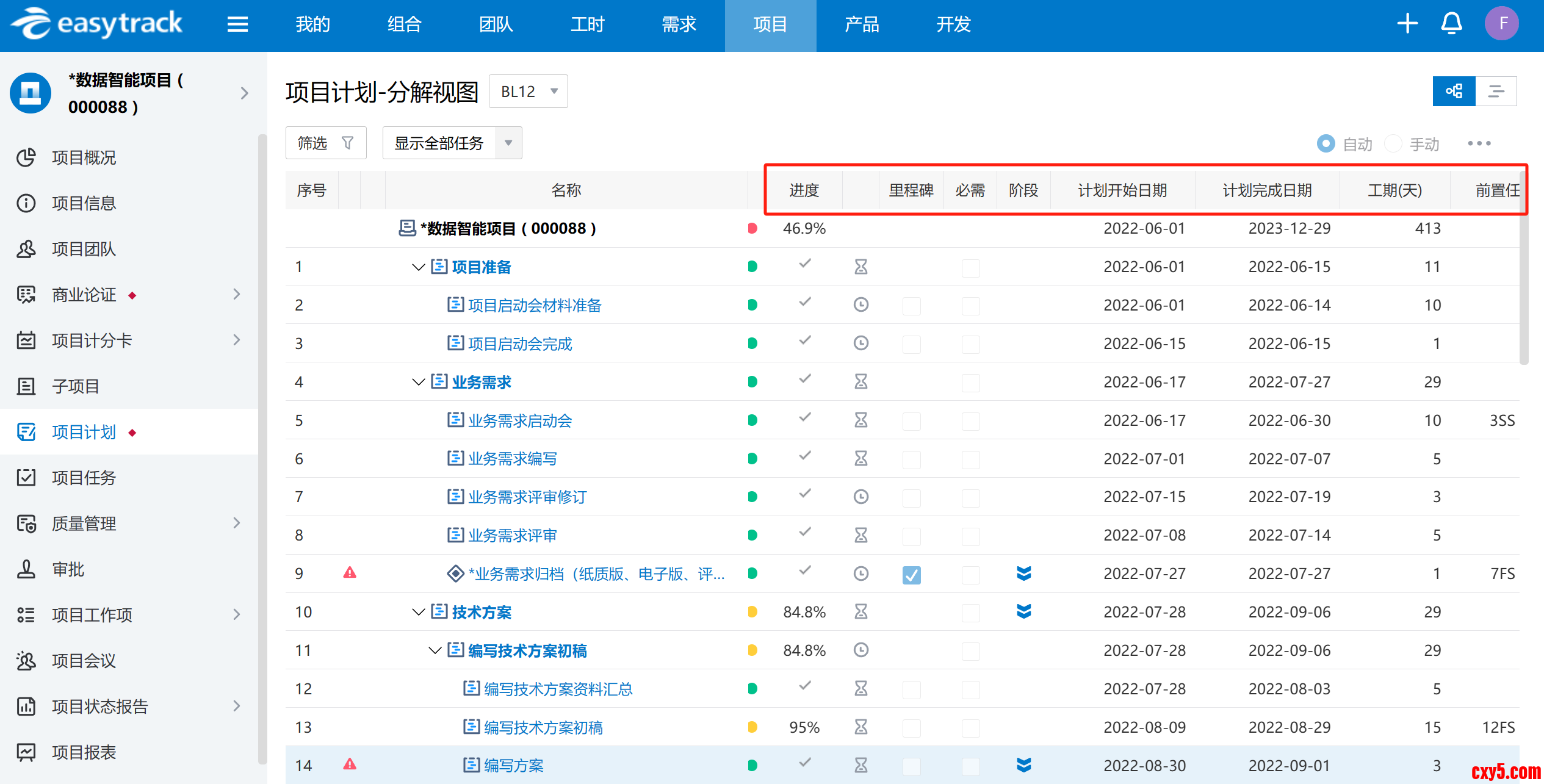Select the 自动 radio button
The height and width of the screenshot is (784, 1544).
[1326, 144]
